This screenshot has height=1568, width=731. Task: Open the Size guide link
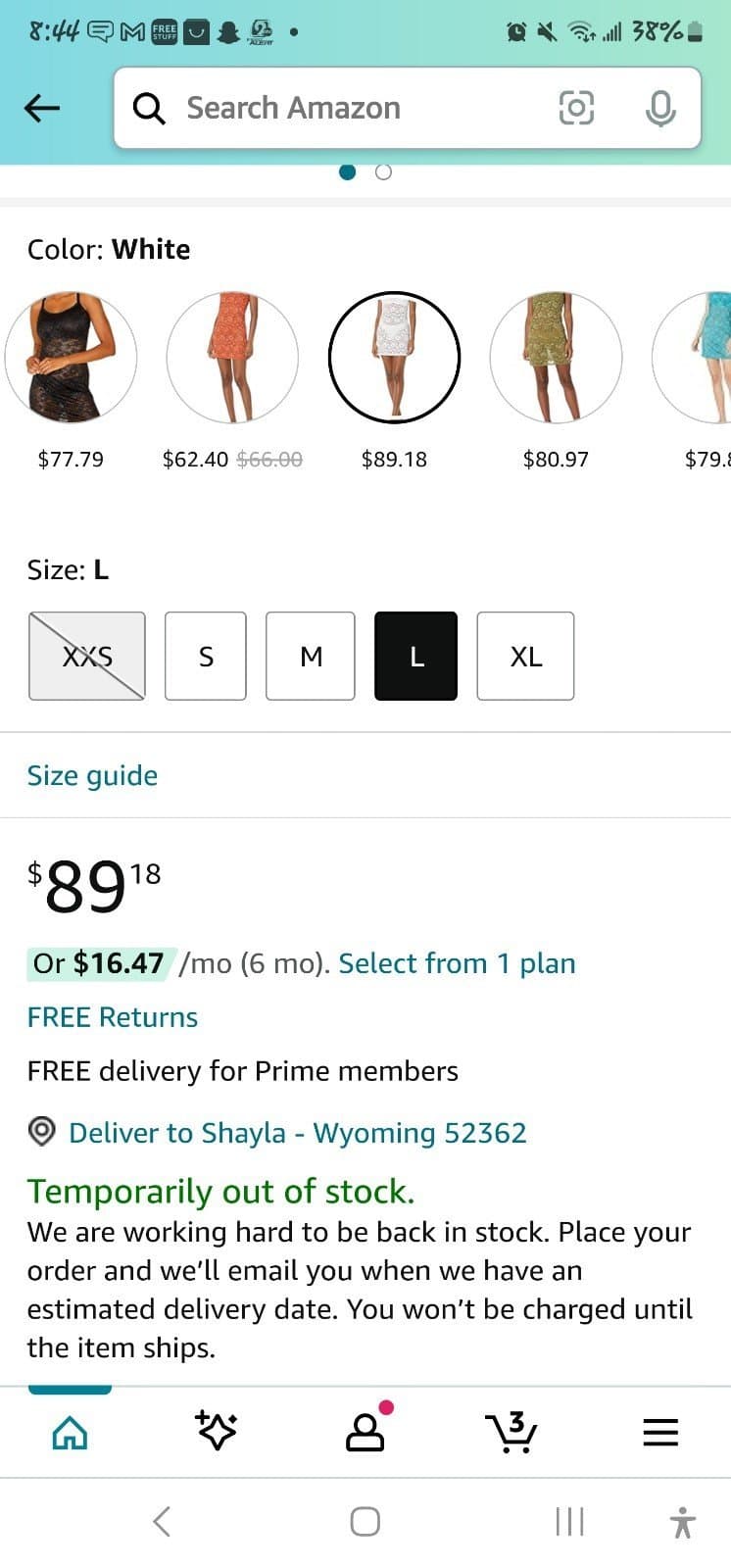92,776
